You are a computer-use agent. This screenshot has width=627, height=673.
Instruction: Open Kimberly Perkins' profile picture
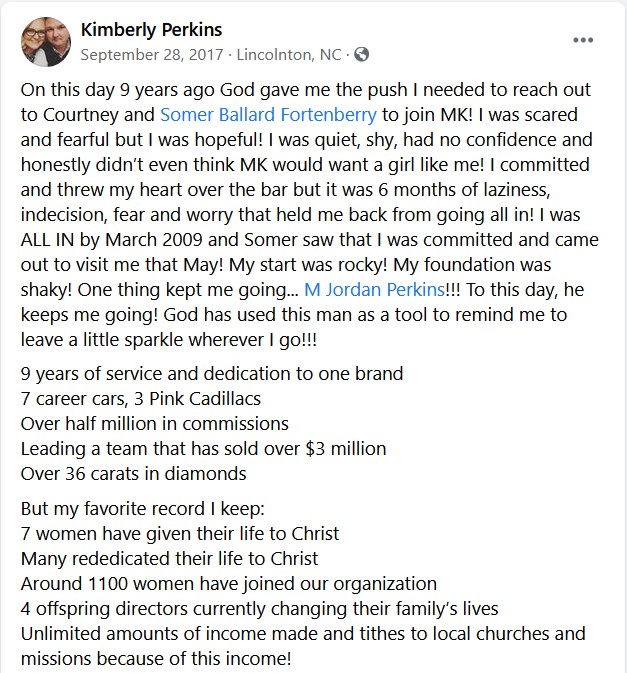[x=46, y=42]
